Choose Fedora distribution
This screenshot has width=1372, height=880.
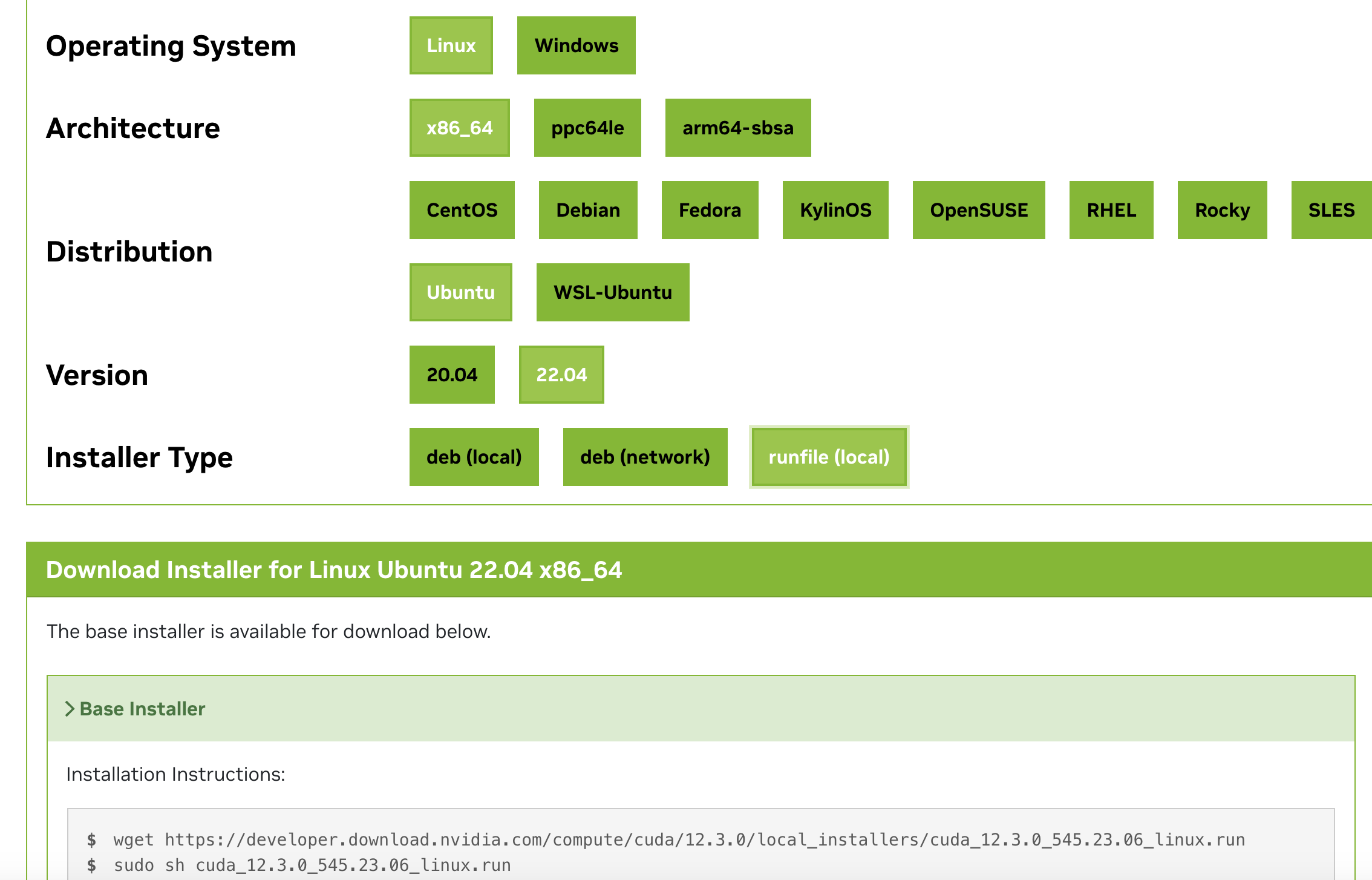coord(710,210)
